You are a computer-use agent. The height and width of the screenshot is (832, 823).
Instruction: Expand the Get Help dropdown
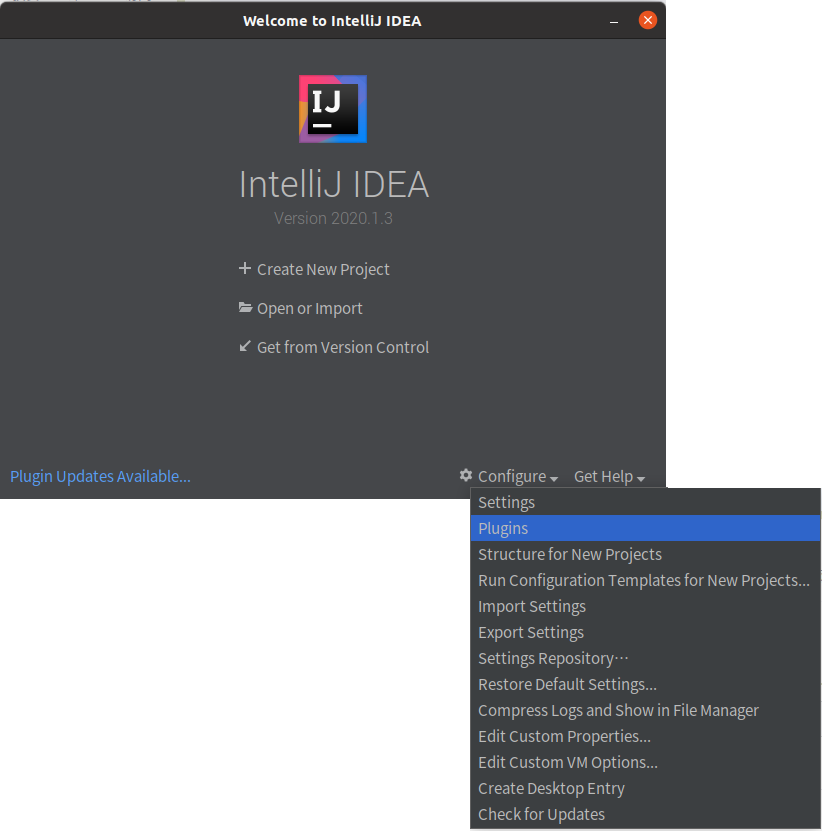609,476
